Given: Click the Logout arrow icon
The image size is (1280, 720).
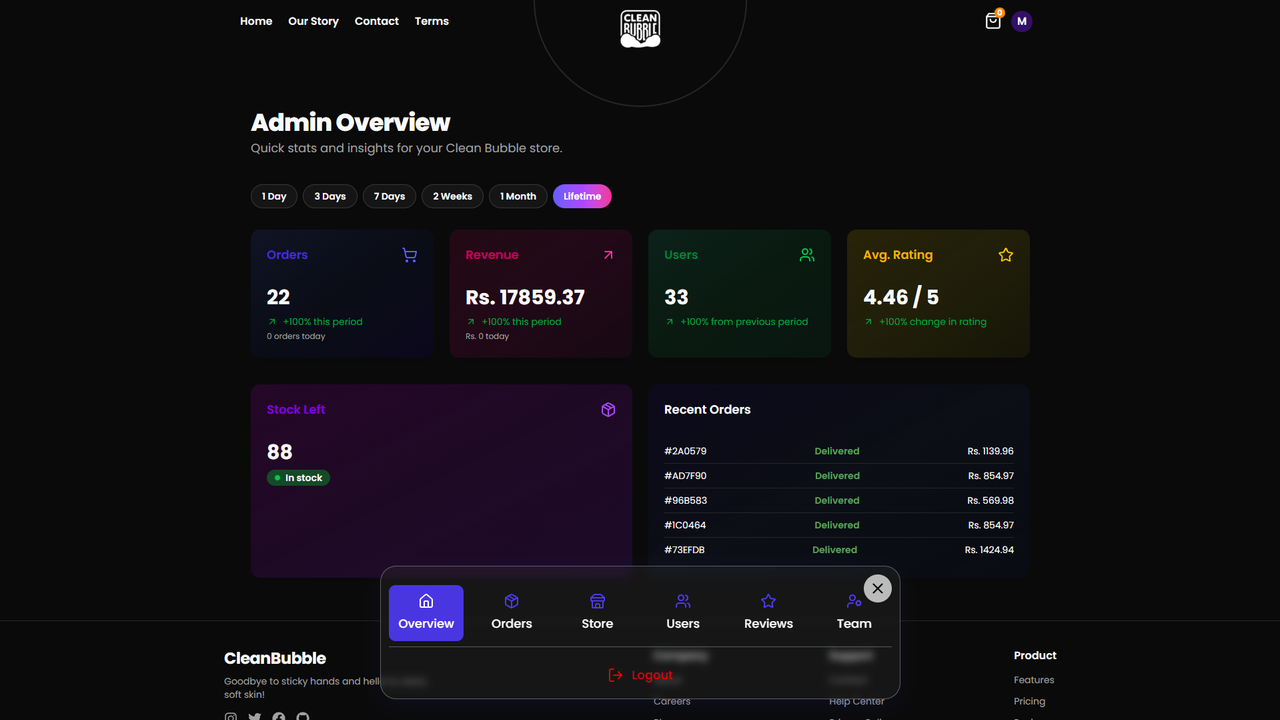Looking at the screenshot, I should pos(616,675).
